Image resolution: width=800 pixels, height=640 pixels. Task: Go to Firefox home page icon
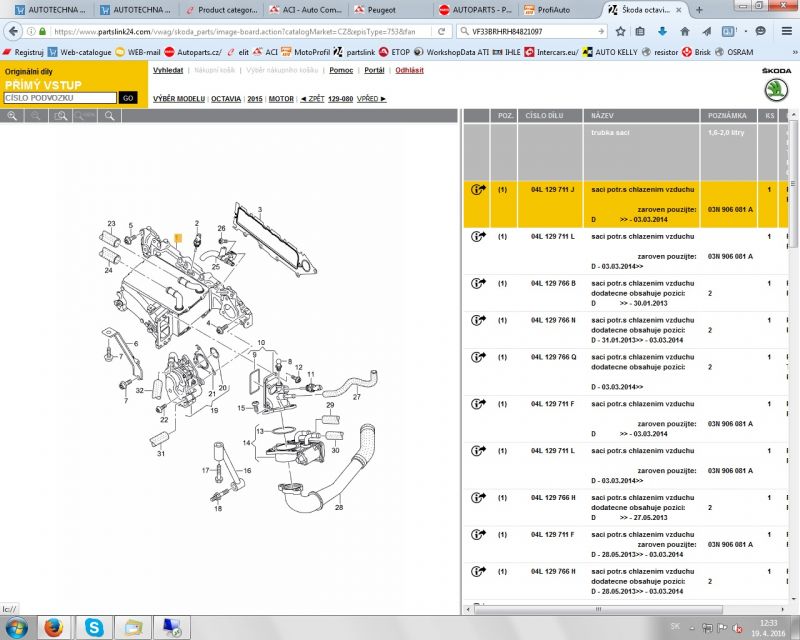point(685,31)
